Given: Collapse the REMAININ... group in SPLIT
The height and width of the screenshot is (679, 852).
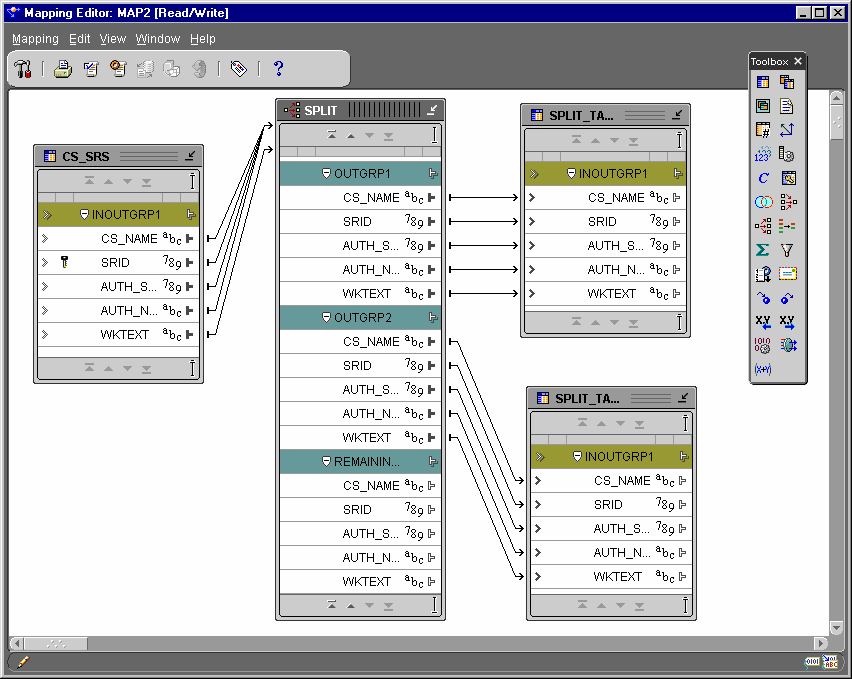Looking at the screenshot, I should [326, 462].
